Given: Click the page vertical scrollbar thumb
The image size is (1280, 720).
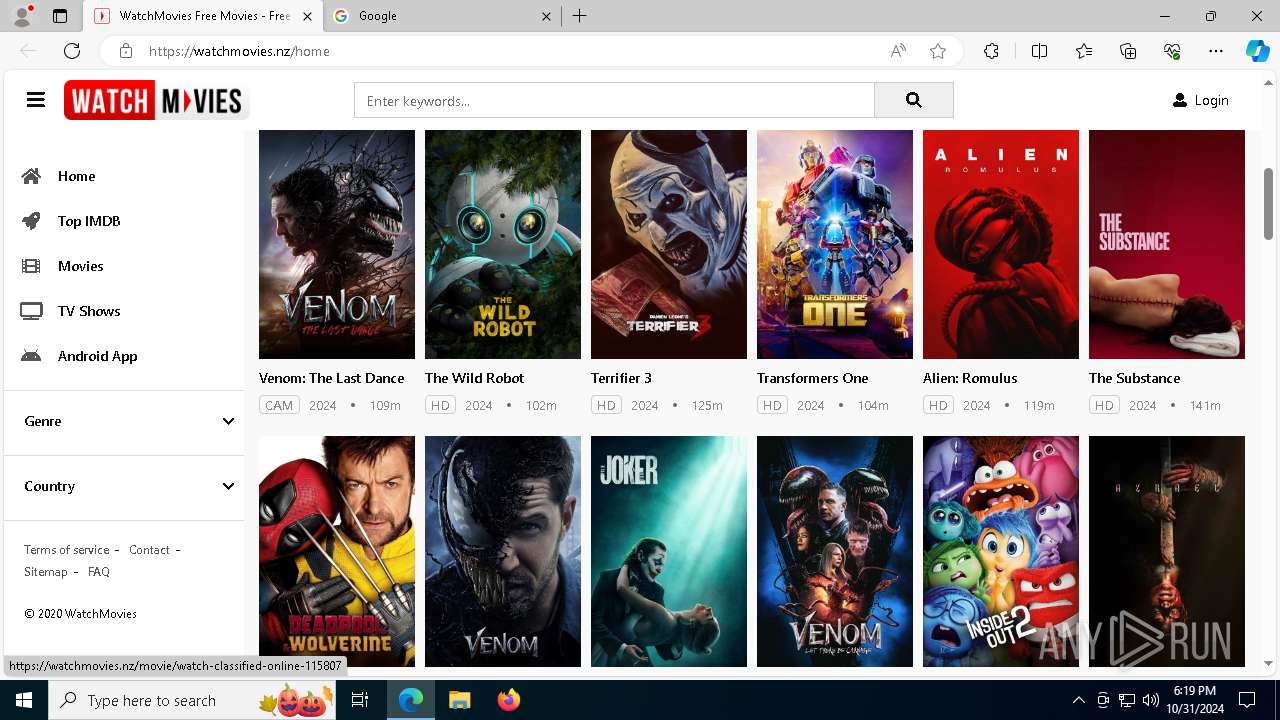Looking at the screenshot, I should click(1268, 203).
